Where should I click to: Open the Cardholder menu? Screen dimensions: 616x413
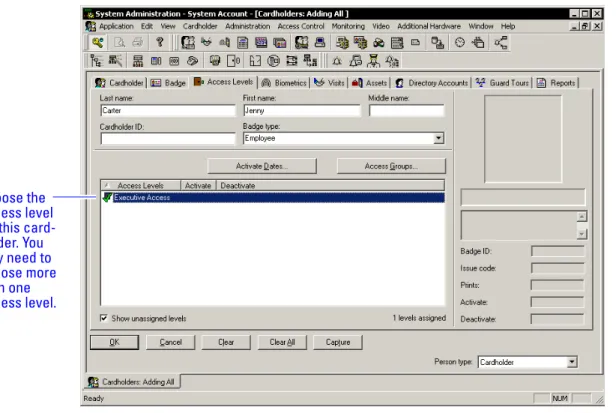click(200, 26)
